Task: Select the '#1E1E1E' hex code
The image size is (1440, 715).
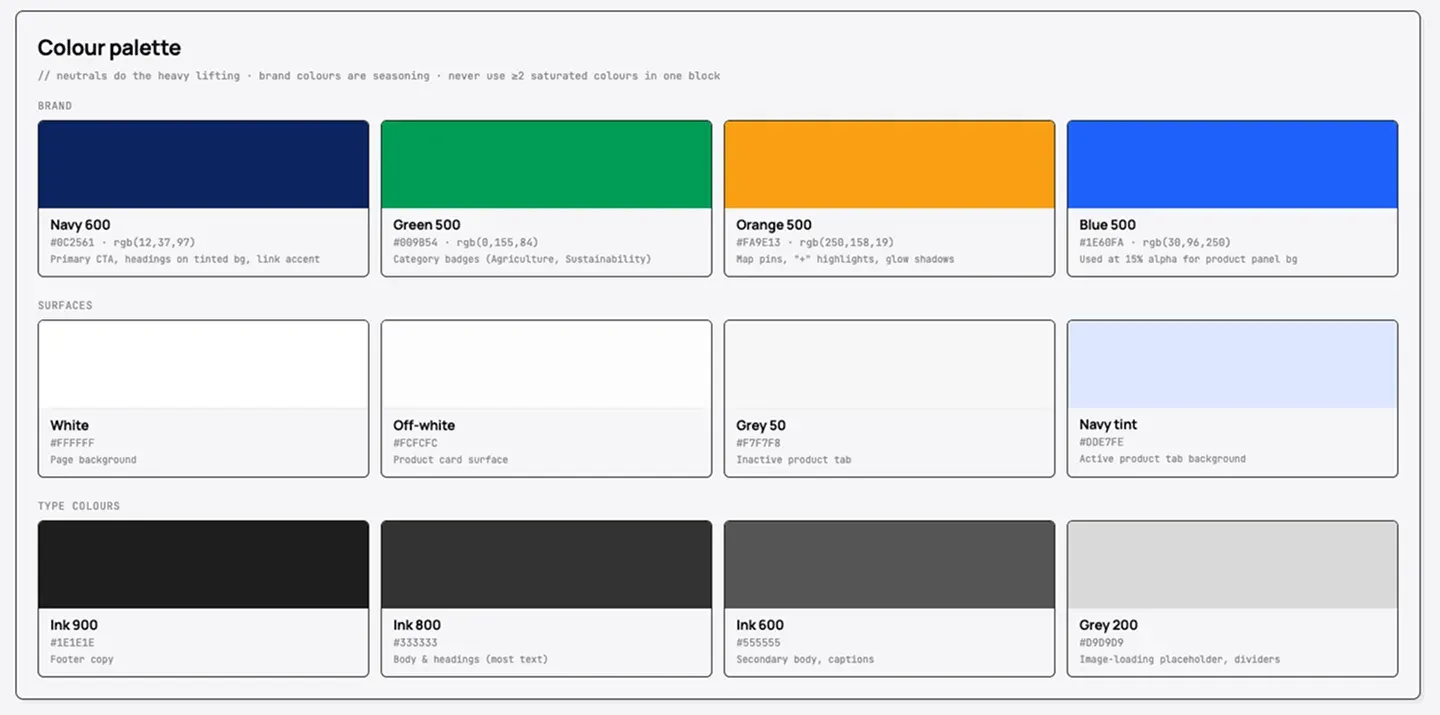Action: 72,643
